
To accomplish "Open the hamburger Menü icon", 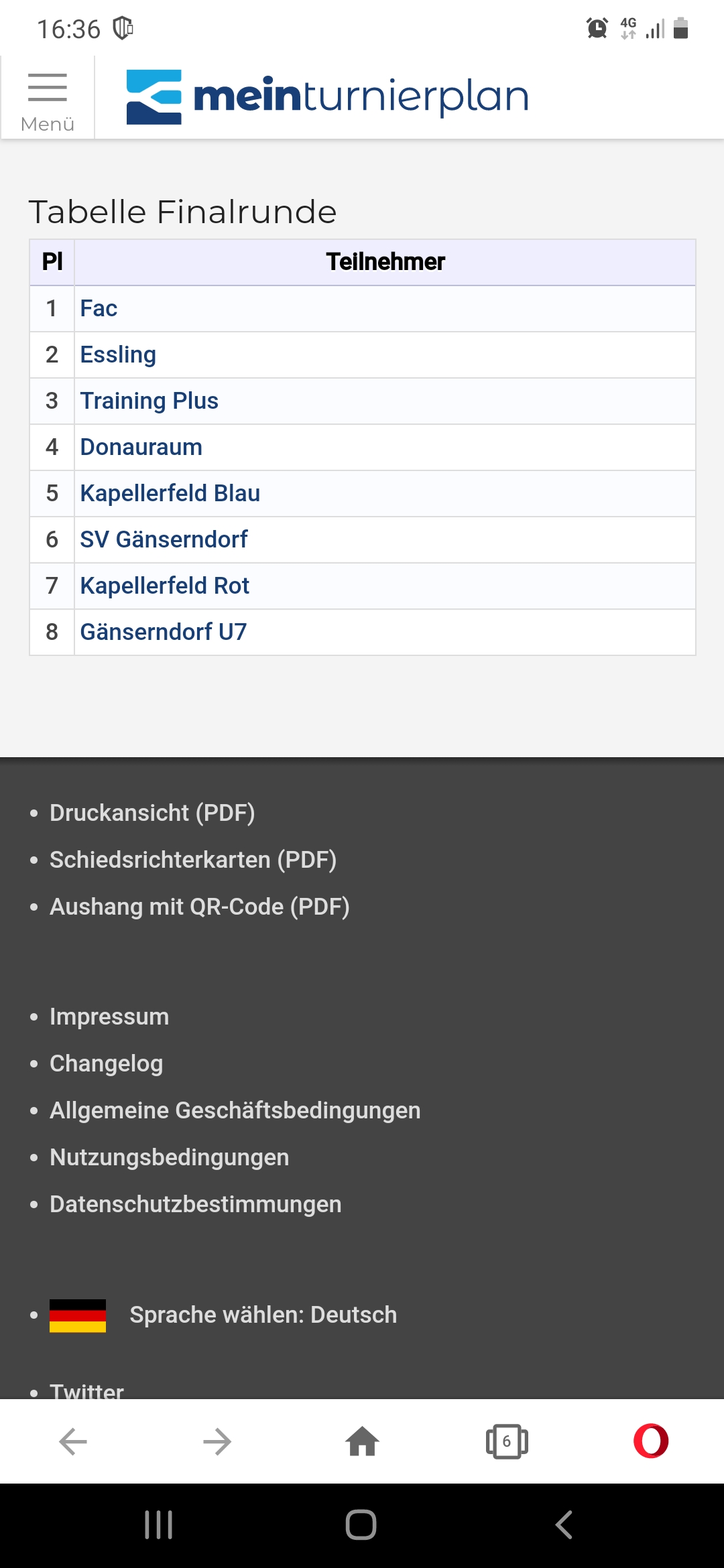I will pyautogui.click(x=48, y=99).
